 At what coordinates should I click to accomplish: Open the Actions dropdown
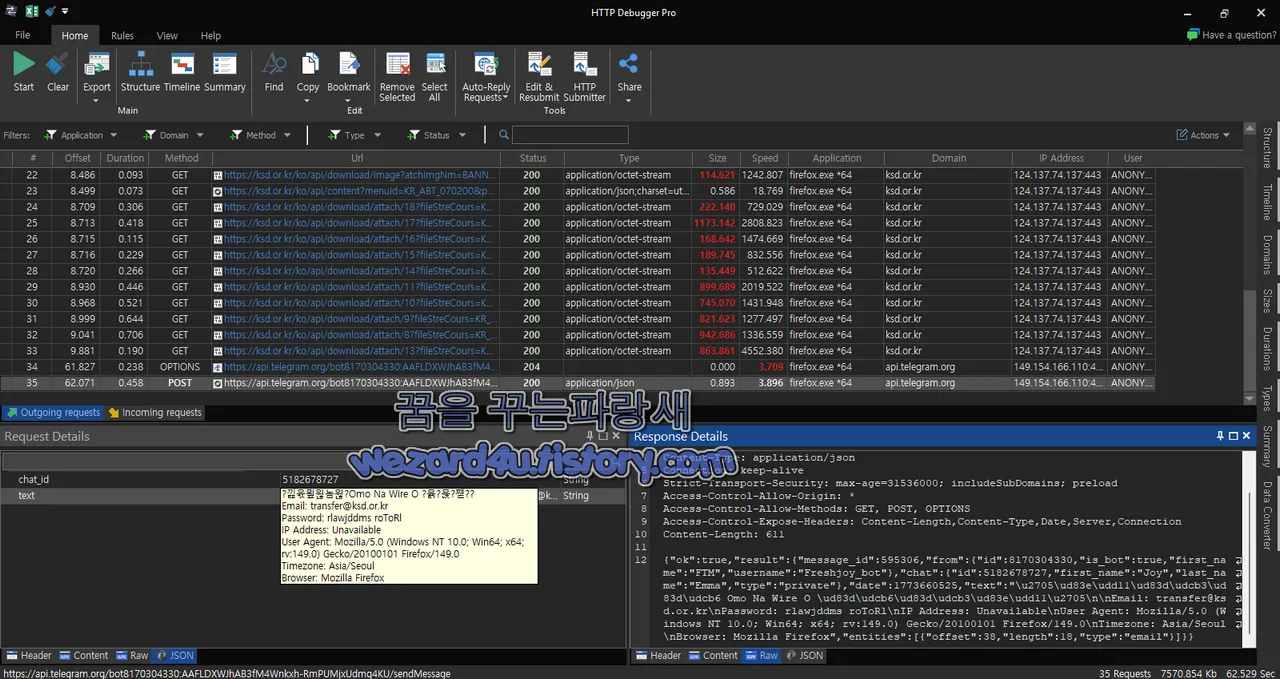point(1202,134)
